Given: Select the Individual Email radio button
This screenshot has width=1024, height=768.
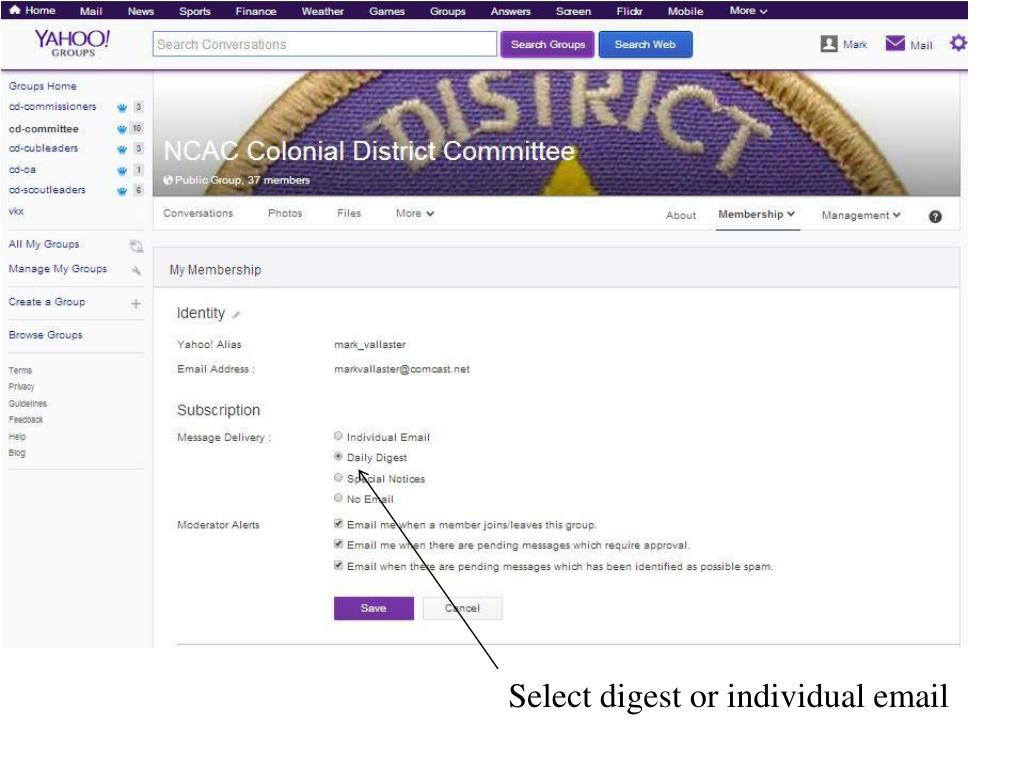Looking at the screenshot, I should 338,436.
